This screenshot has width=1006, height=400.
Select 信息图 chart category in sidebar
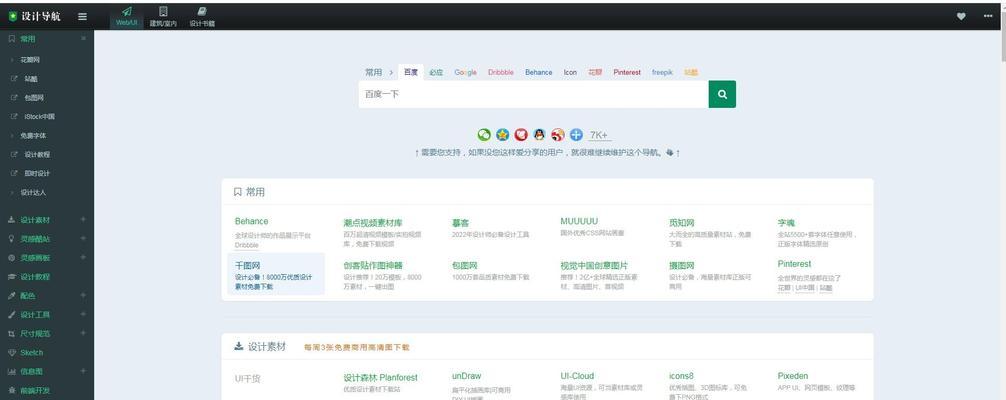point(31,371)
